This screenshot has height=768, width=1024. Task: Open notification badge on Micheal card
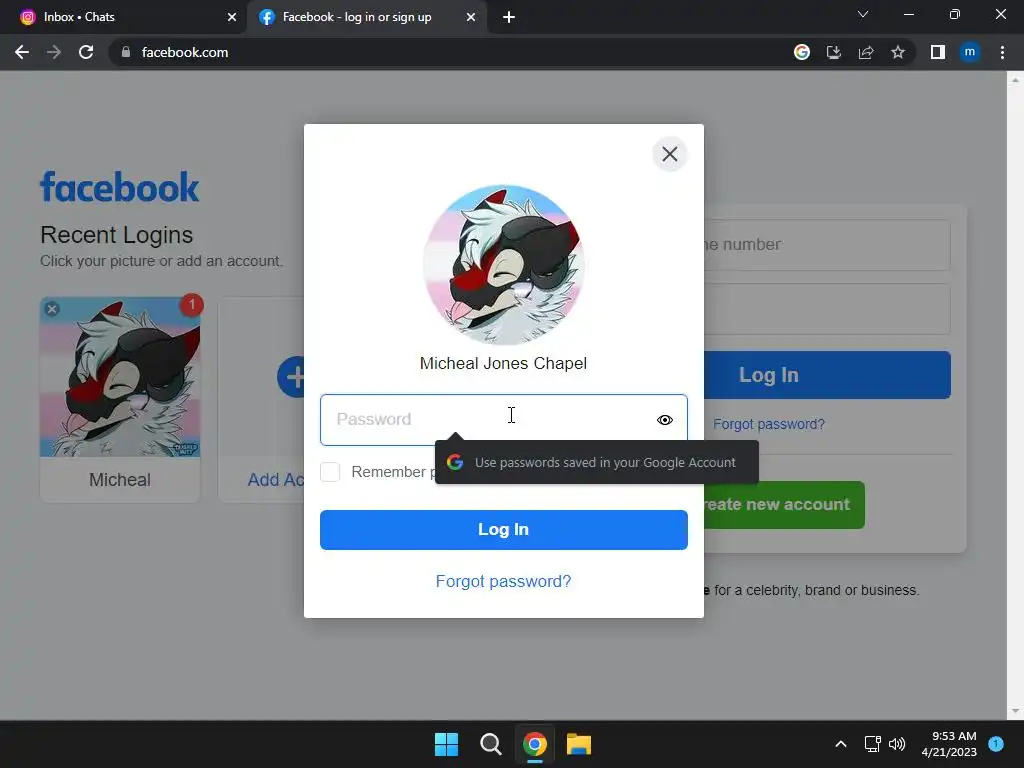tap(191, 305)
